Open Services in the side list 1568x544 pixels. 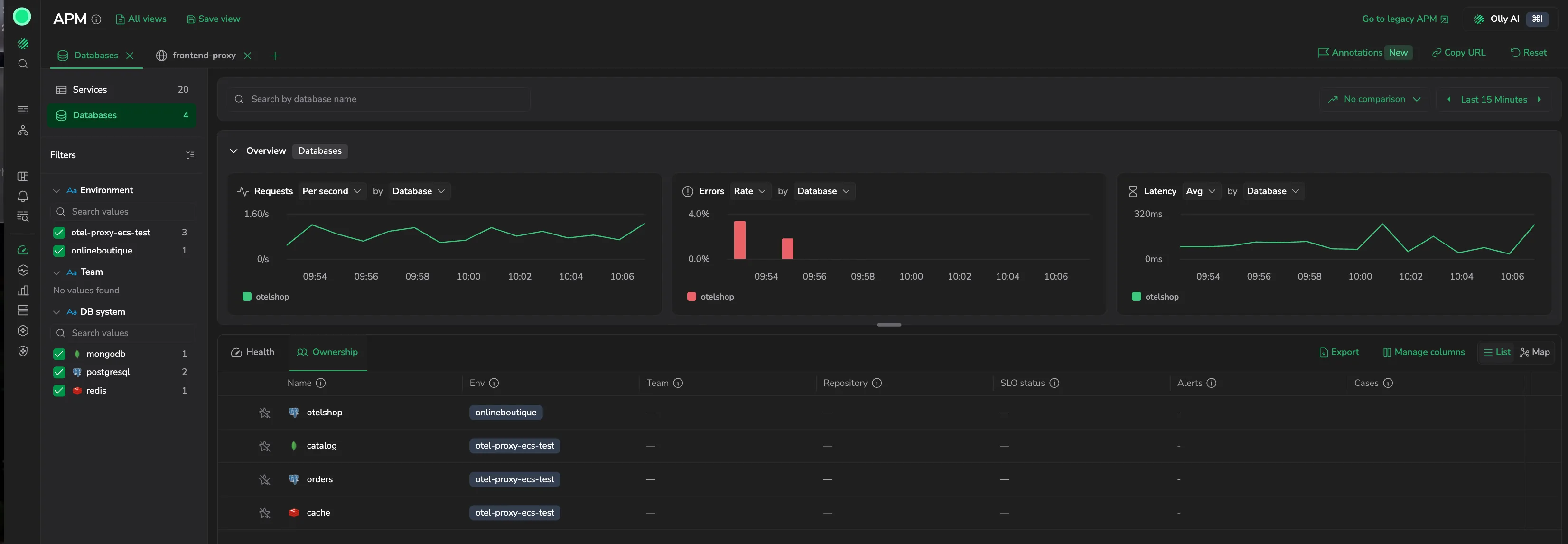(x=122, y=90)
